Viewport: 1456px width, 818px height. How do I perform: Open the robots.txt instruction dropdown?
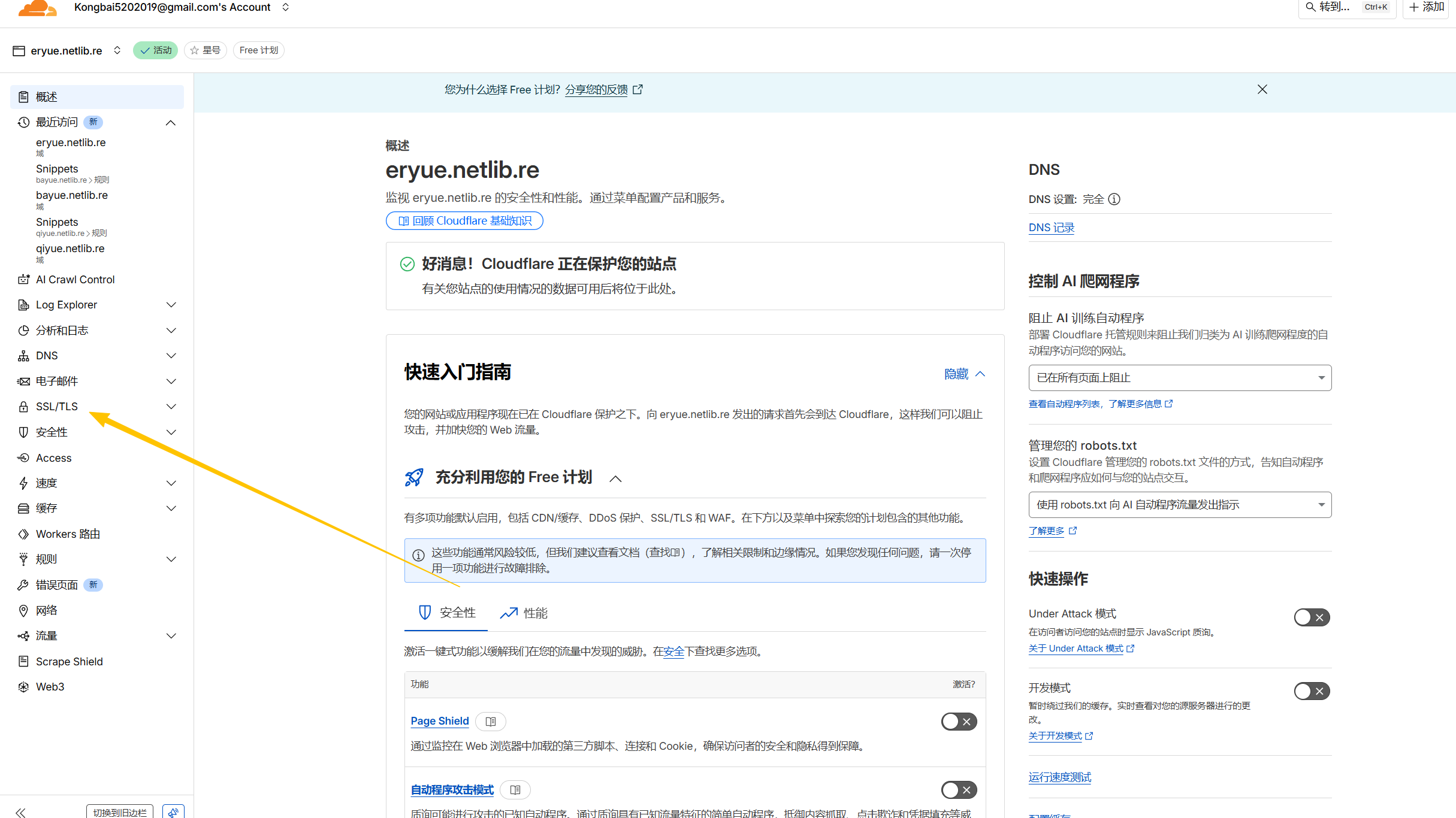[x=1179, y=505]
